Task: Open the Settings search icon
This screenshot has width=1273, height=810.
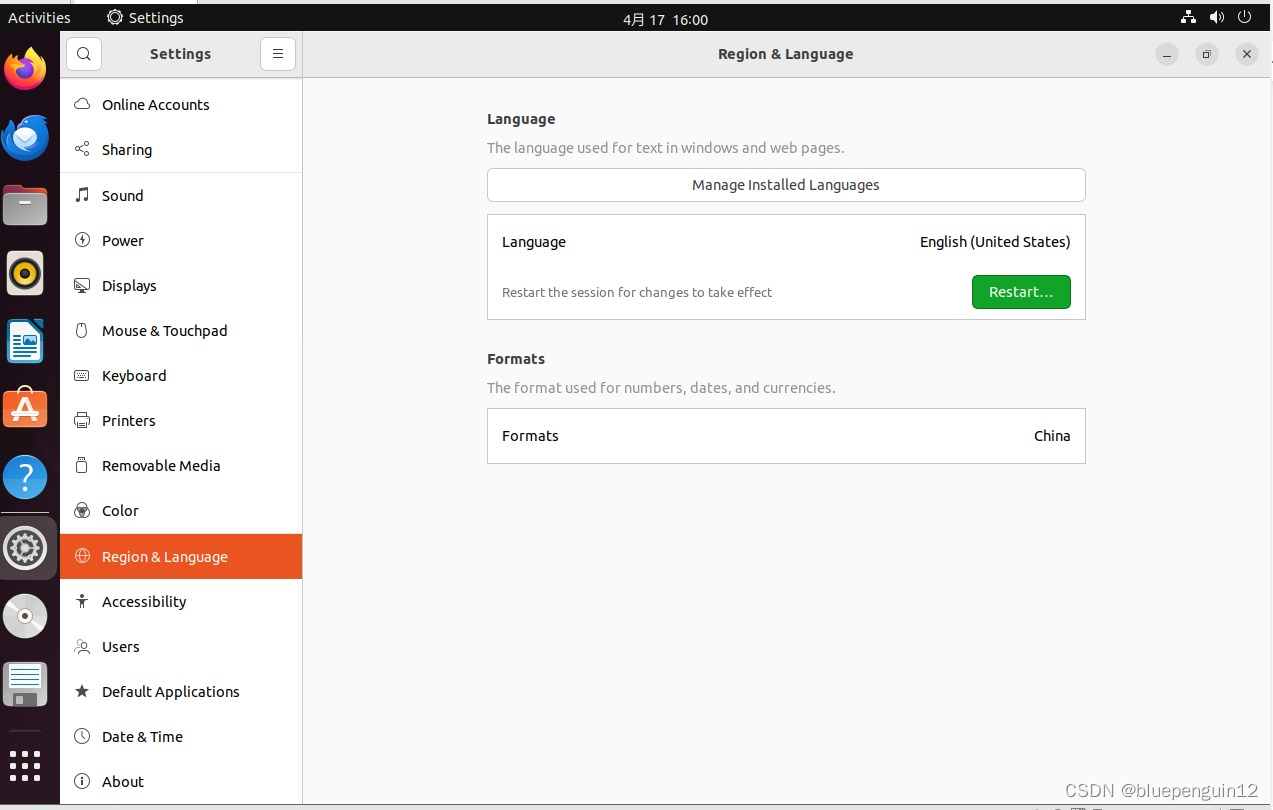Action: pyautogui.click(x=84, y=54)
